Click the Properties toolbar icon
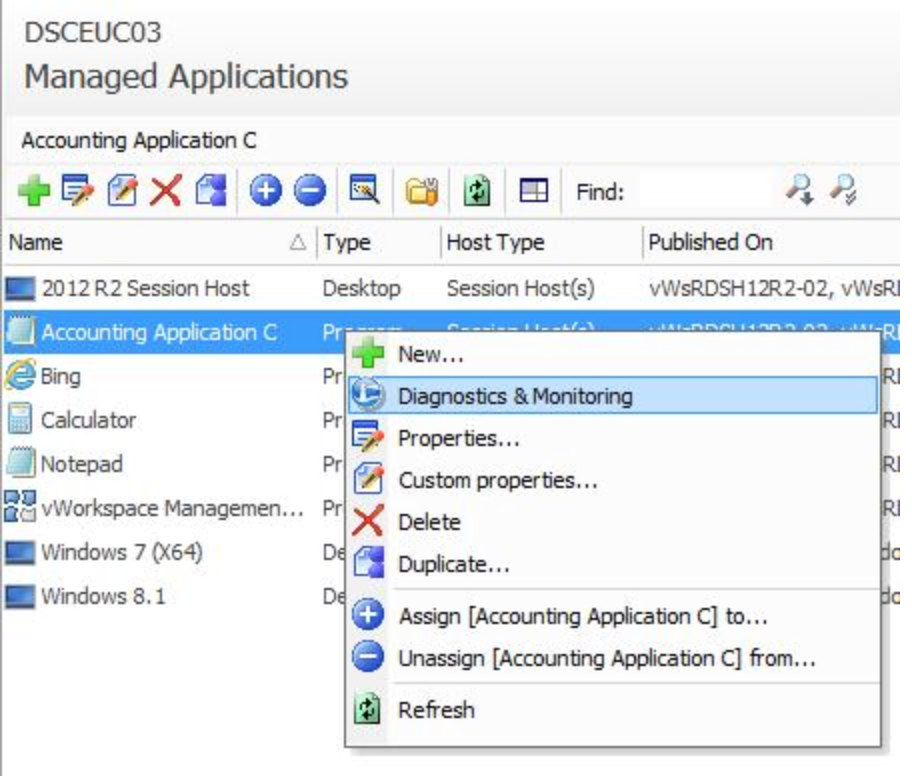Viewport: 912px width, 776px height. (x=77, y=190)
